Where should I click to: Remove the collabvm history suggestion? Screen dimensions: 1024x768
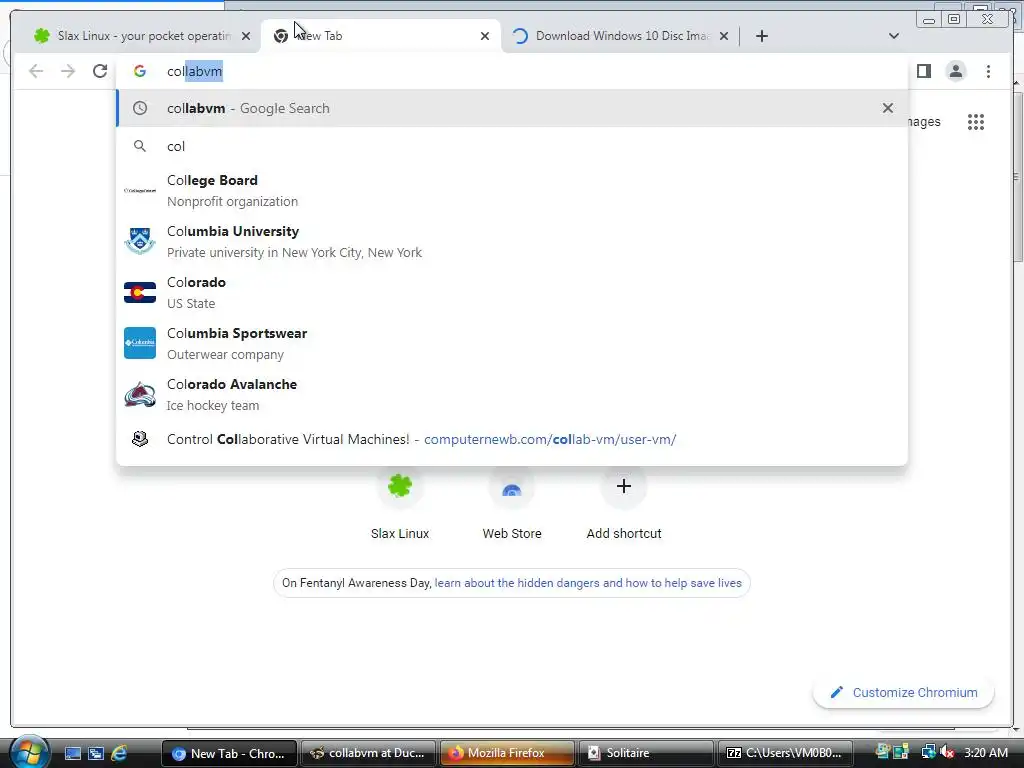888,108
